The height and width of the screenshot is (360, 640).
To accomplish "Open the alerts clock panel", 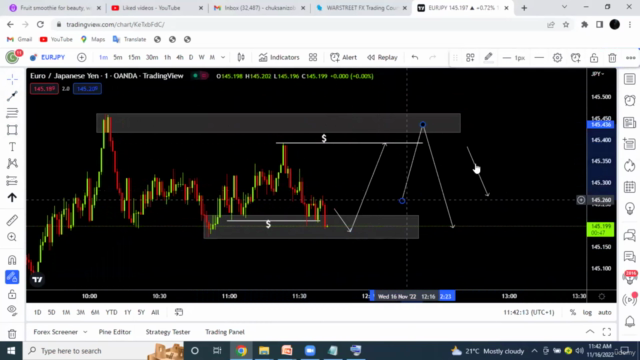I will point(630,100).
